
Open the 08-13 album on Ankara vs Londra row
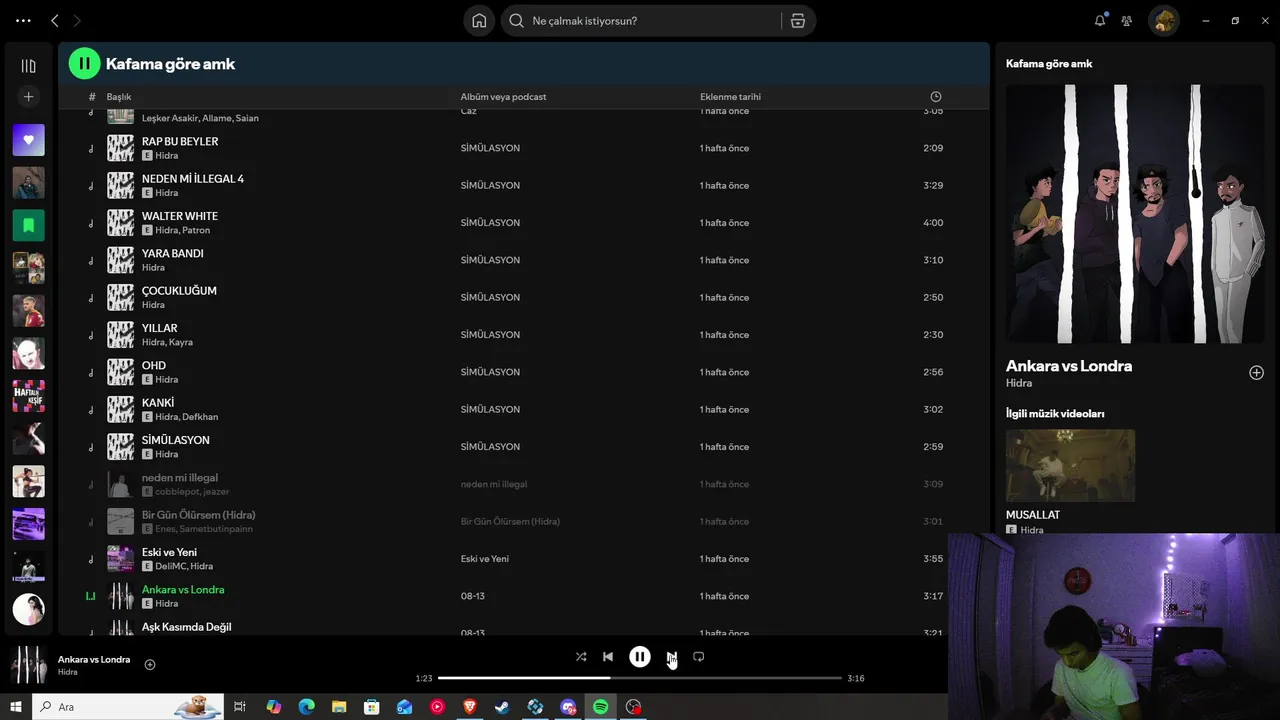pos(473,596)
